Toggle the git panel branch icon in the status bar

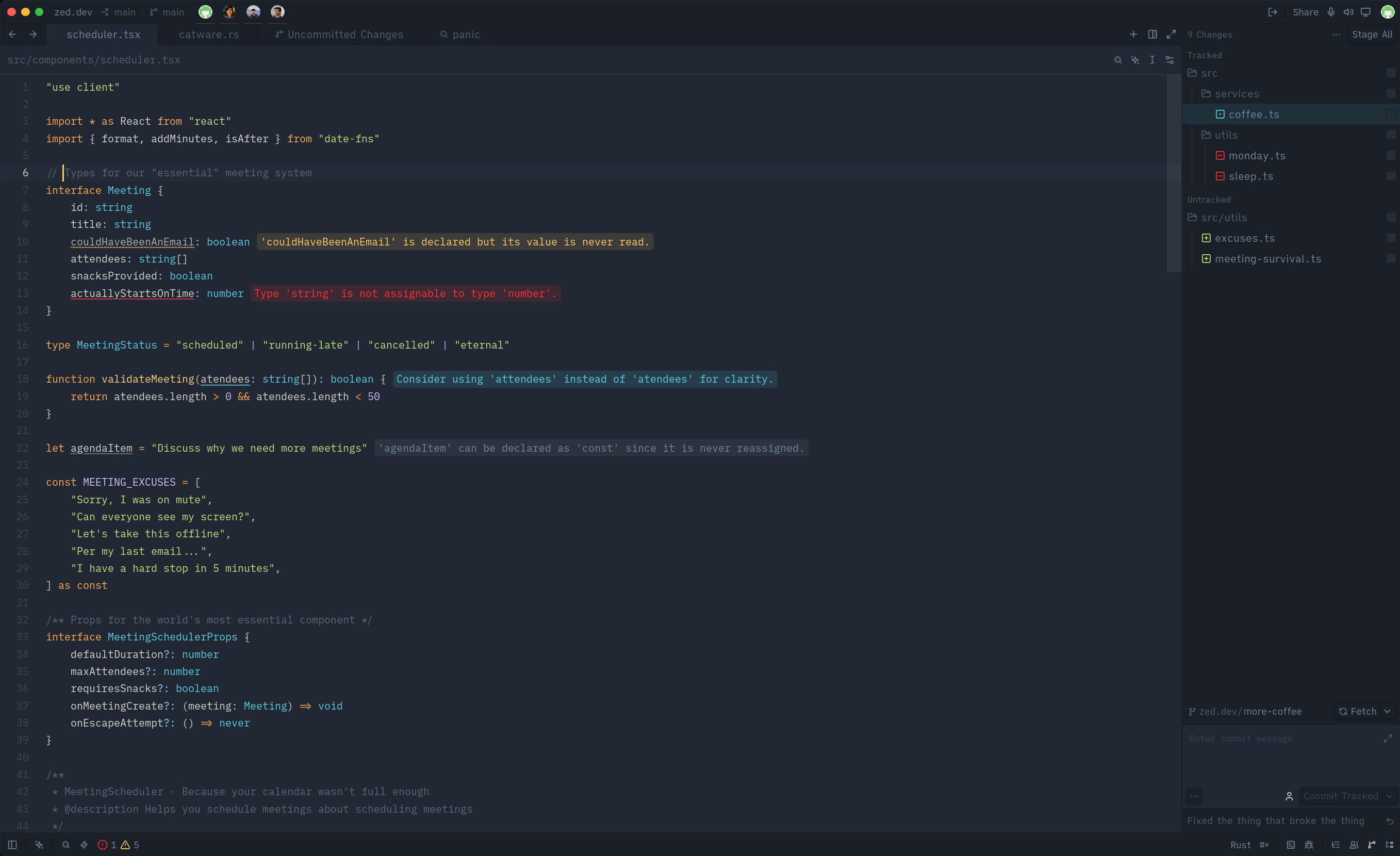(x=1372, y=845)
